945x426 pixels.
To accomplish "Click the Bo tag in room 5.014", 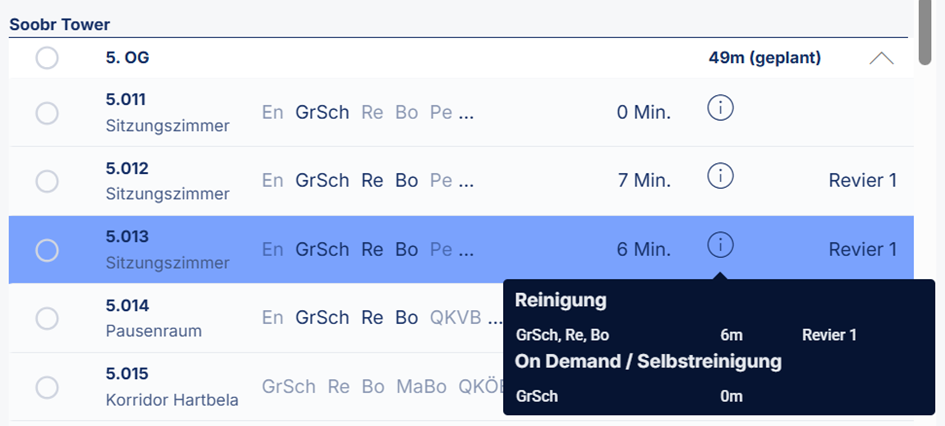I will [406, 318].
